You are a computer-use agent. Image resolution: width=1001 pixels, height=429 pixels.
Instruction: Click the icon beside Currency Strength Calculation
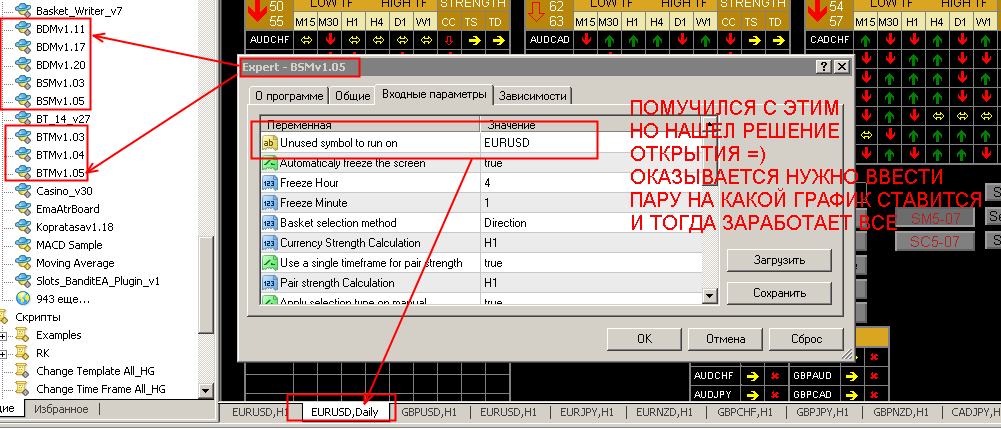269,243
